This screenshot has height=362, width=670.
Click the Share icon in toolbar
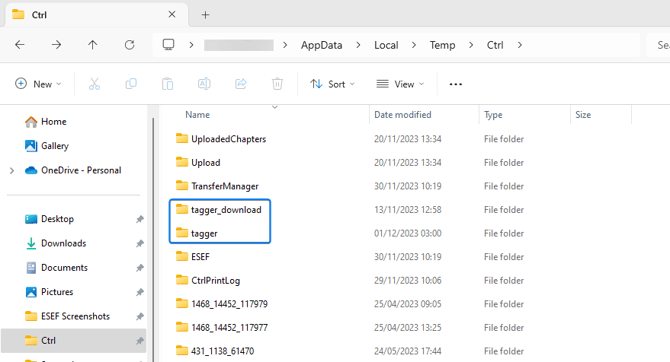coord(241,84)
